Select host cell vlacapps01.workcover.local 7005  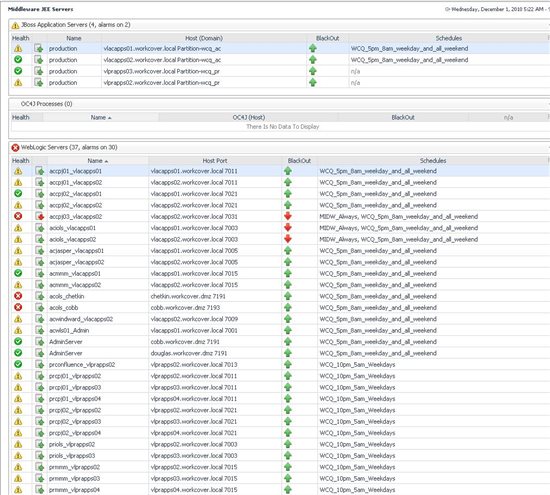click(x=194, y=250)
